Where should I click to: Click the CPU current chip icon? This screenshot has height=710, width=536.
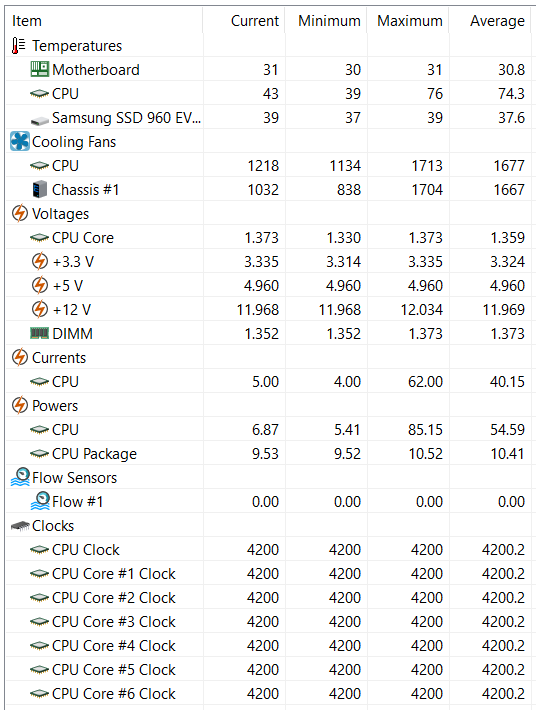(39, 382)
